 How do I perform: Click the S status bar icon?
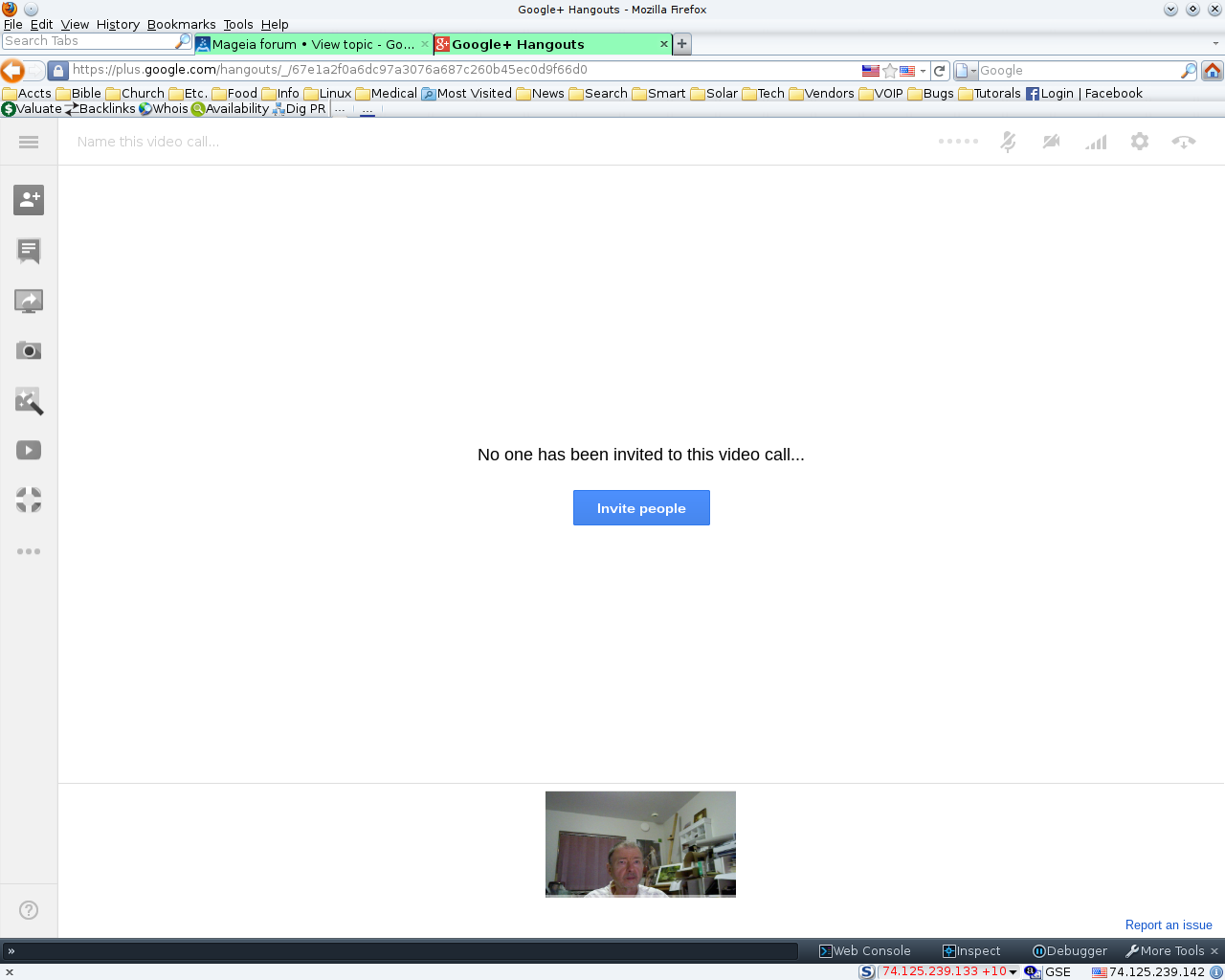click(x=867, y=971)
